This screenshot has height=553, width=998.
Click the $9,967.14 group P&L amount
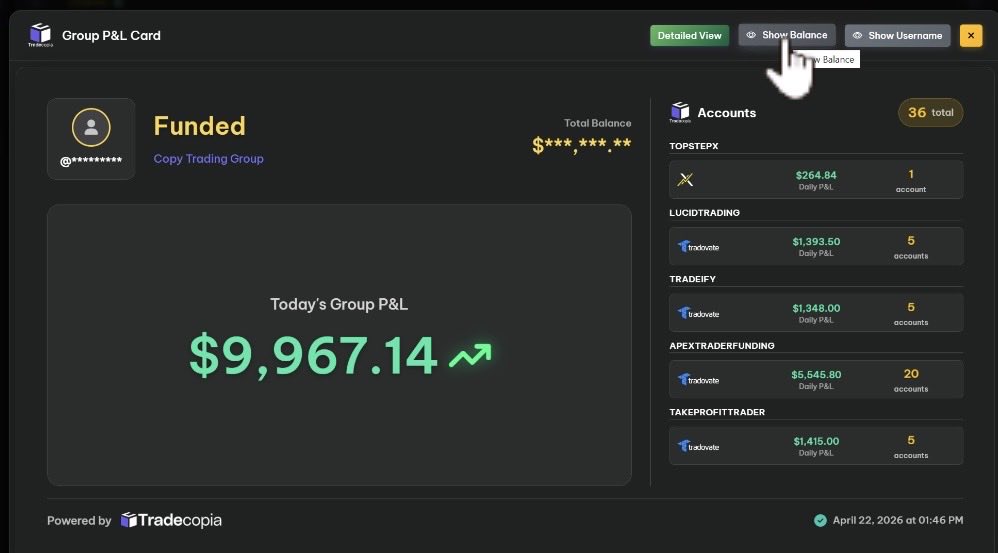313,355
